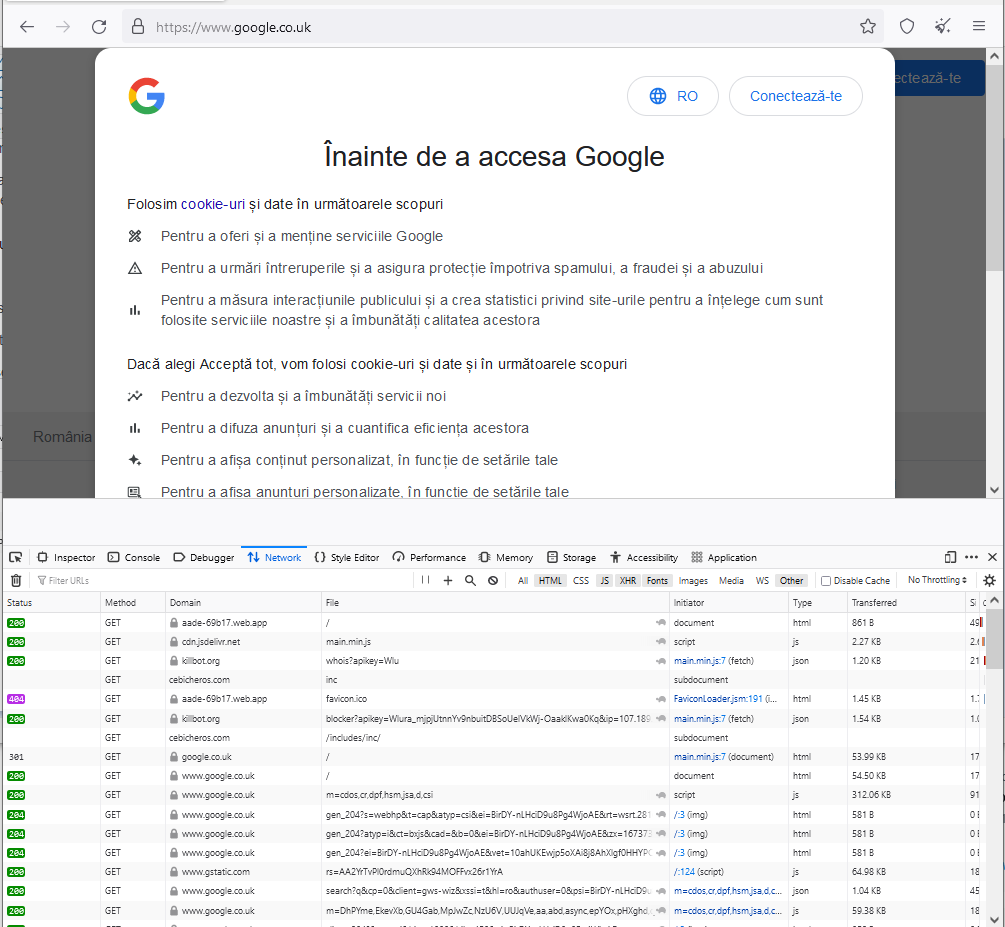Enable the Disable Cache checkbox
Screen dimensions: 1005x927
coord(826,581)
